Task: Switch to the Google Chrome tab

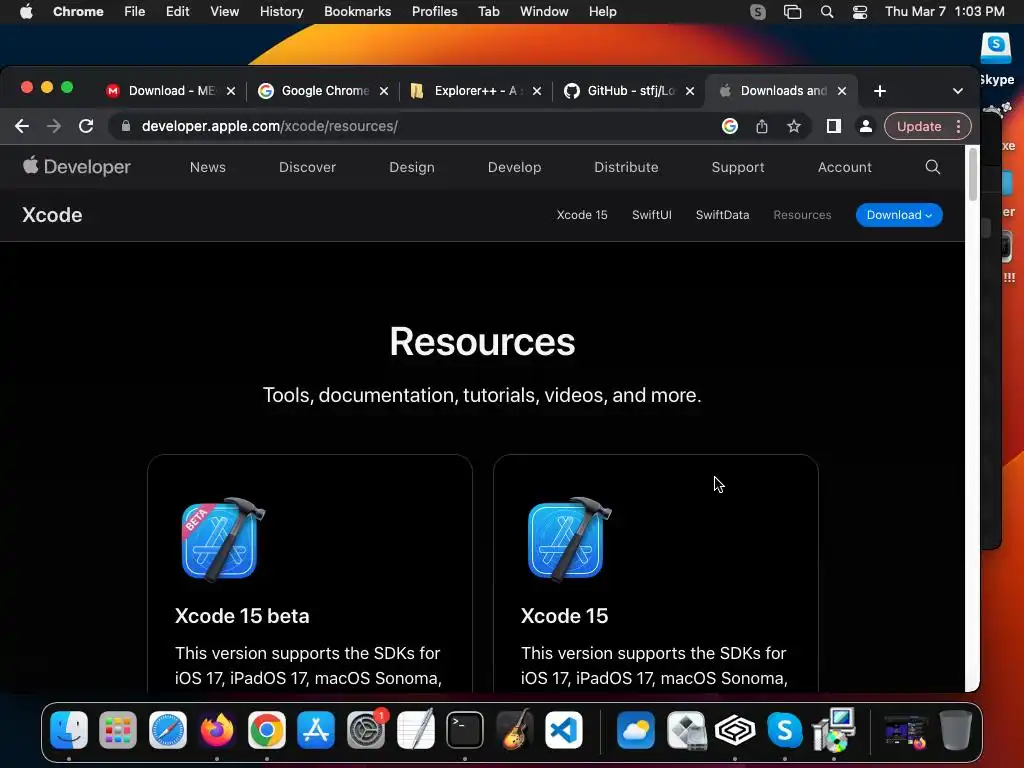Action: (x=314, y=91)
